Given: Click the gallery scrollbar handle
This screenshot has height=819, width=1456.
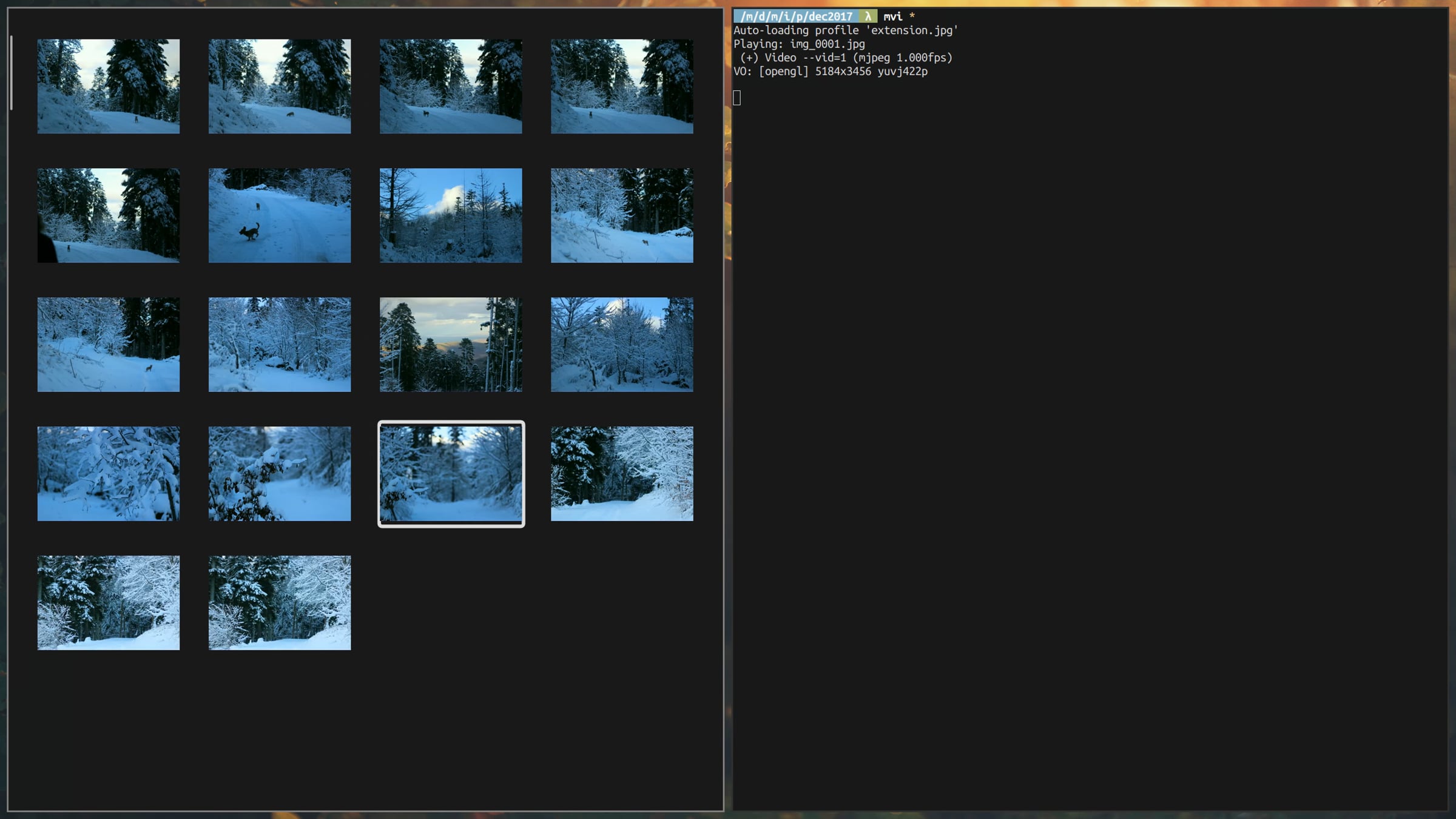Looking at the screenshot, I should pyautogui.click(x=11, y=73).
